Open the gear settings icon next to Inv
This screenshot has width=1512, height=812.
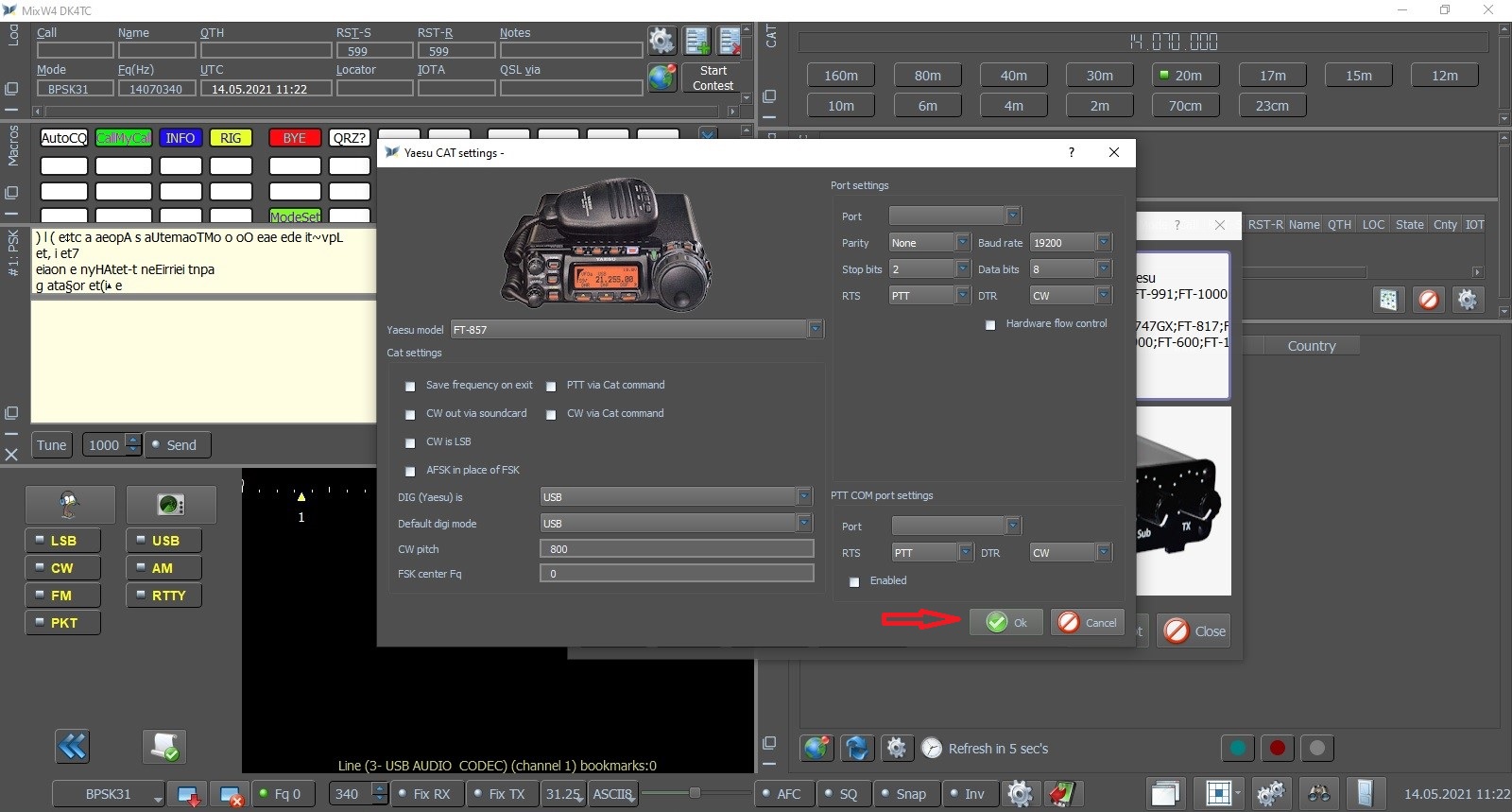[1020, 794]
